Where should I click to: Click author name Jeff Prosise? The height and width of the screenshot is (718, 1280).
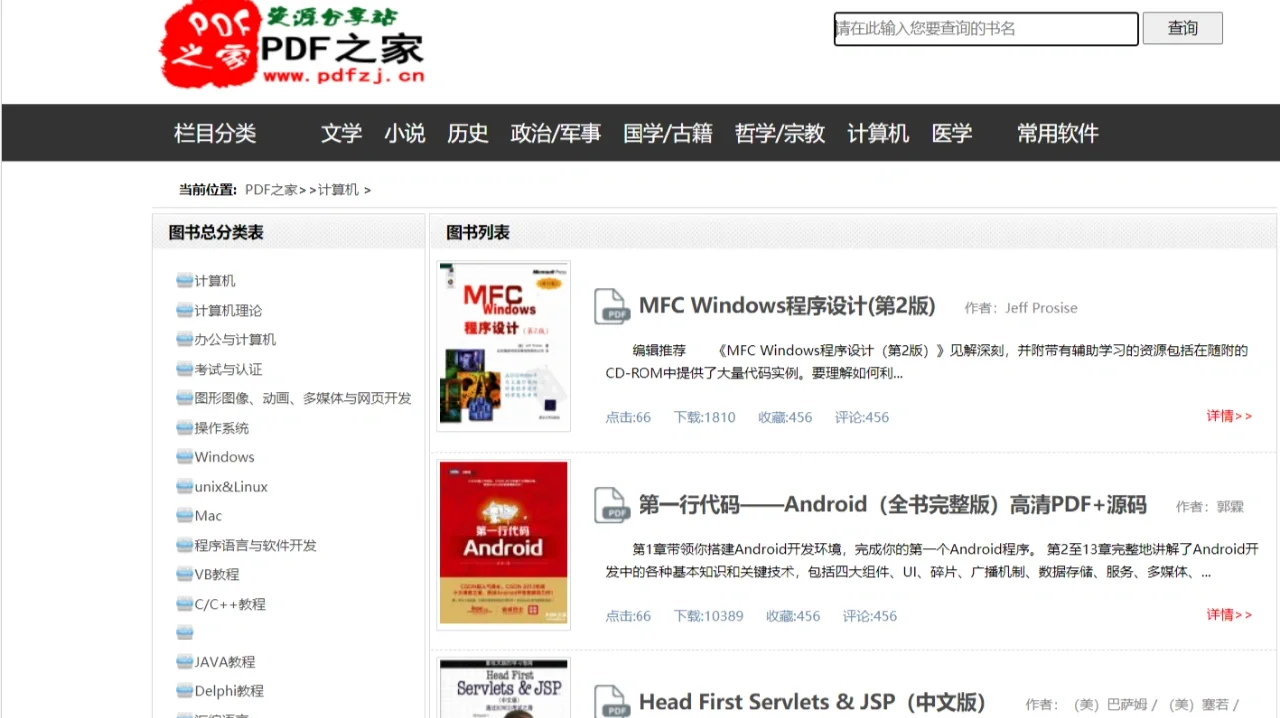pyautogui.click(x=1041, y=308)
